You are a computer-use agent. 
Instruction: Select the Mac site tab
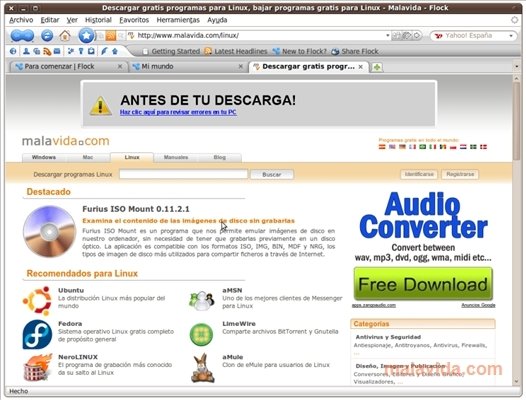[x=88, y=157]
